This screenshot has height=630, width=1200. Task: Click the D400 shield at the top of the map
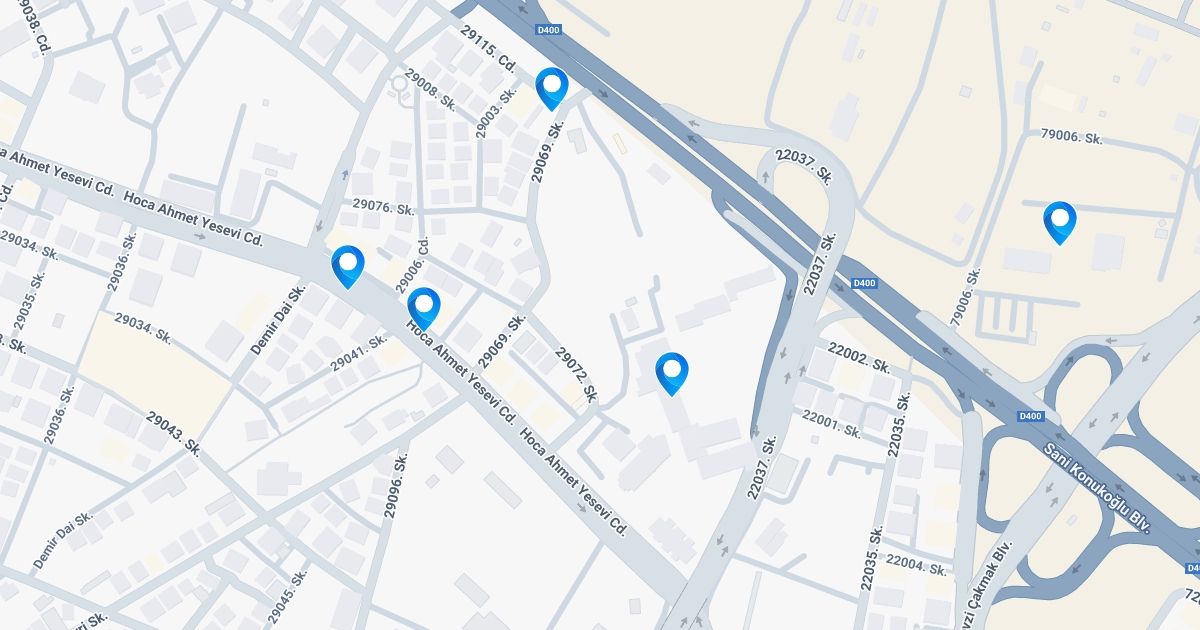[x=548, y=31]
